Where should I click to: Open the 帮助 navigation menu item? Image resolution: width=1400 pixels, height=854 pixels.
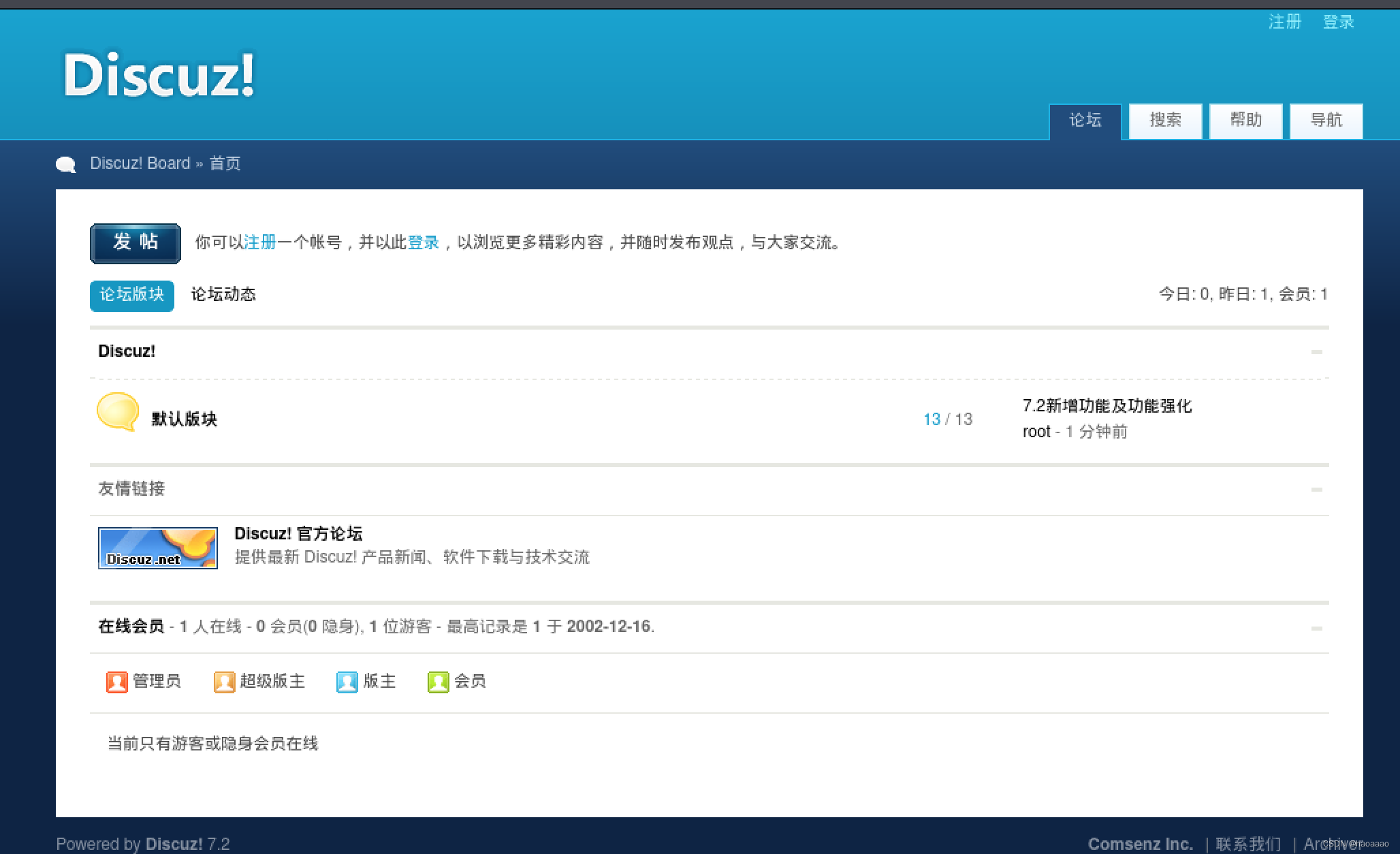pyautogui.click(x=1245, y=121)
